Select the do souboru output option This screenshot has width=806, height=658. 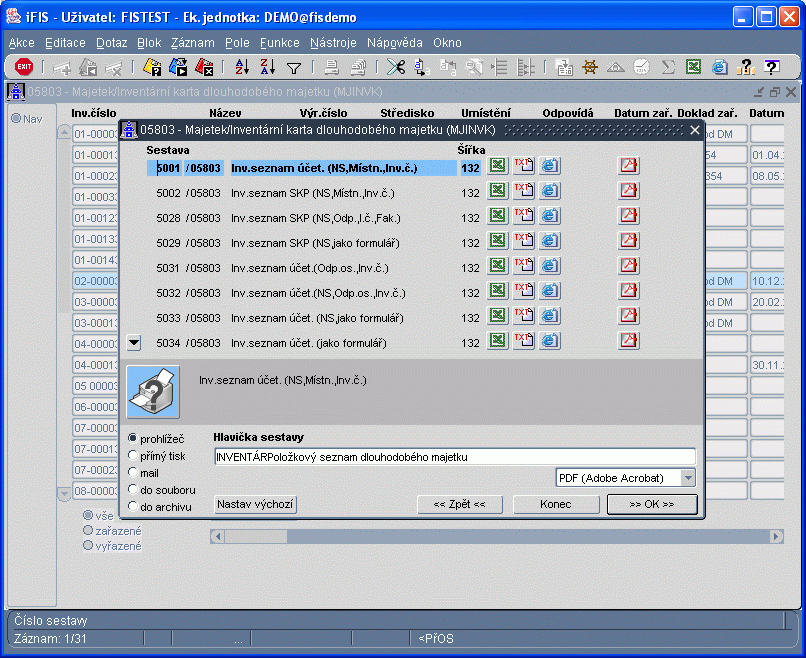click(x=133, y=489)
